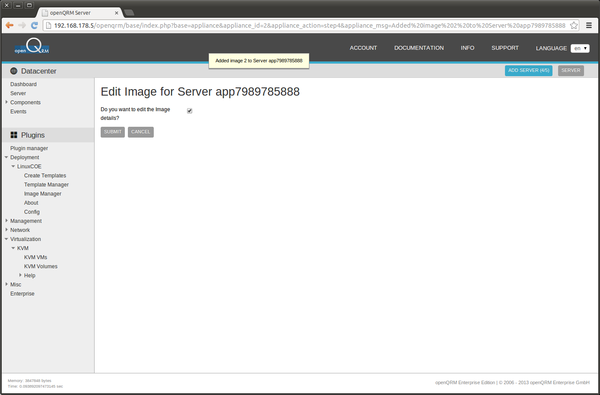This screenshot has width=600, height=395.
Task: Click the Memory usage text in footer
Action: (29, 381)
